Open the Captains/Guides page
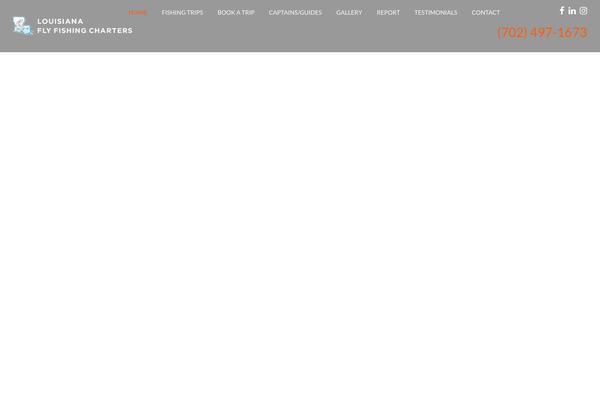600x400 pixels. point(295,13)
